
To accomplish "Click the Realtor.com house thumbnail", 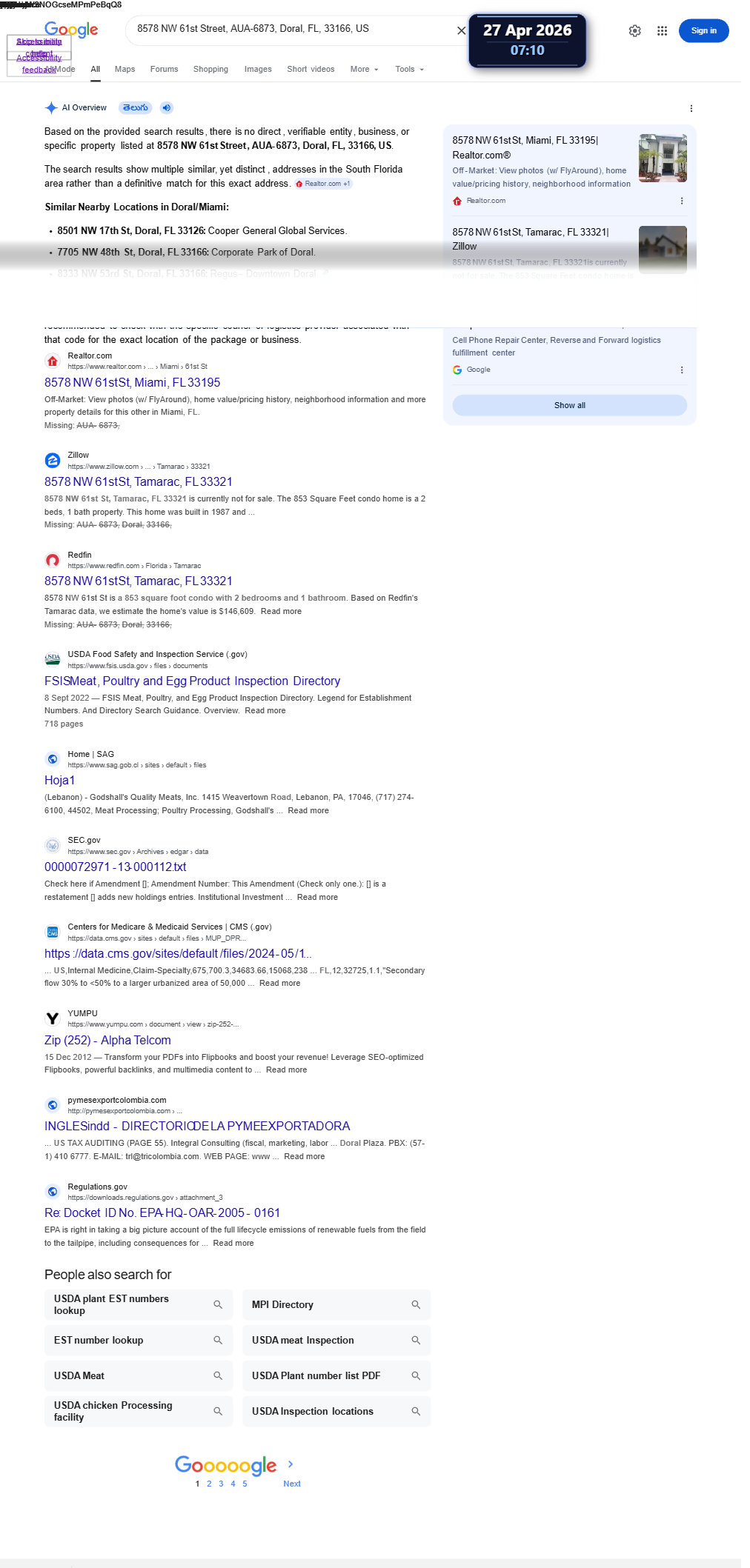I will (x=663, y=159).
